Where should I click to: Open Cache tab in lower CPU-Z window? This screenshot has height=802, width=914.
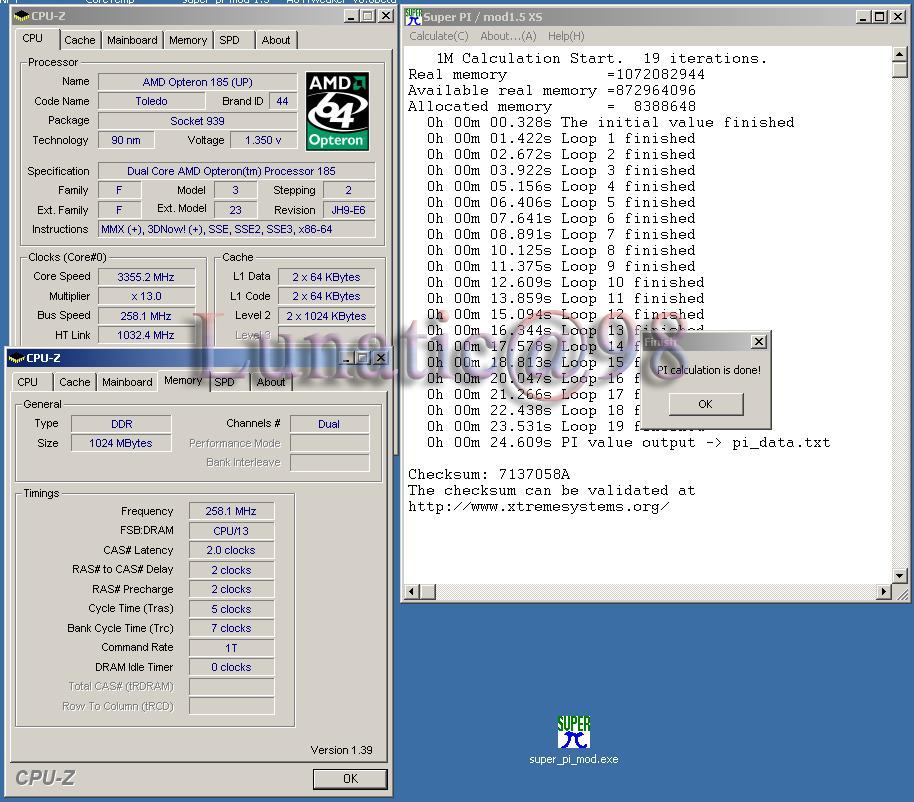[x=75, y=382]
